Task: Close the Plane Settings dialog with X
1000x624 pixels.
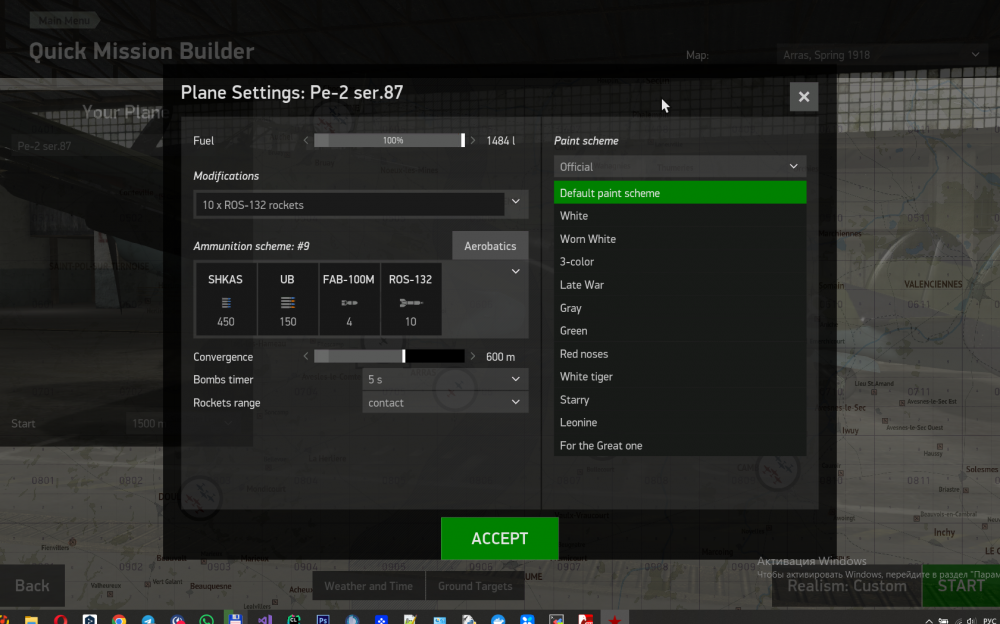Action: (x=804, y=97)
